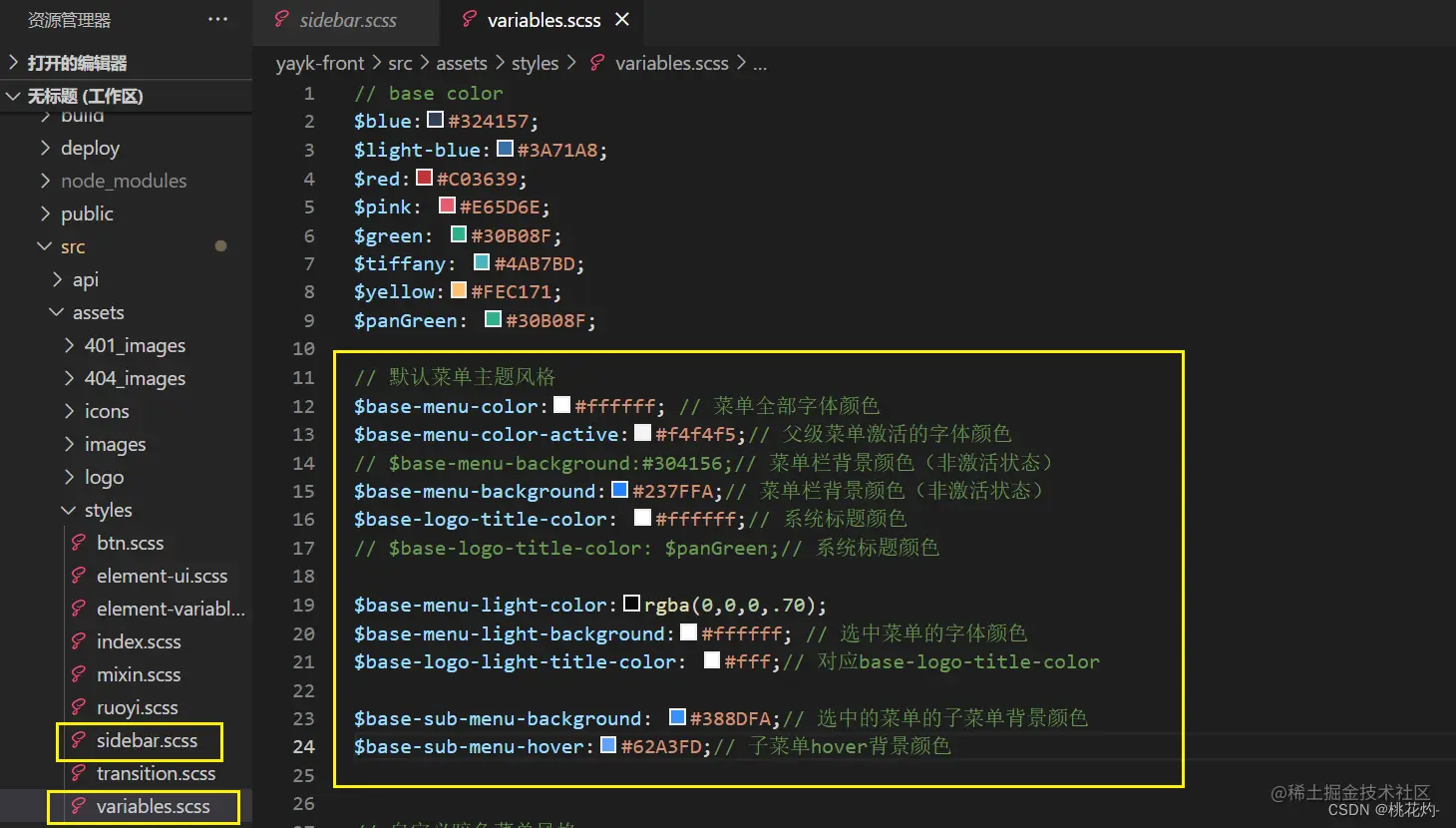Open the $red #C03639 color swatch
This screenshot has width=1456, height=828.
click(x=424, y=178)
